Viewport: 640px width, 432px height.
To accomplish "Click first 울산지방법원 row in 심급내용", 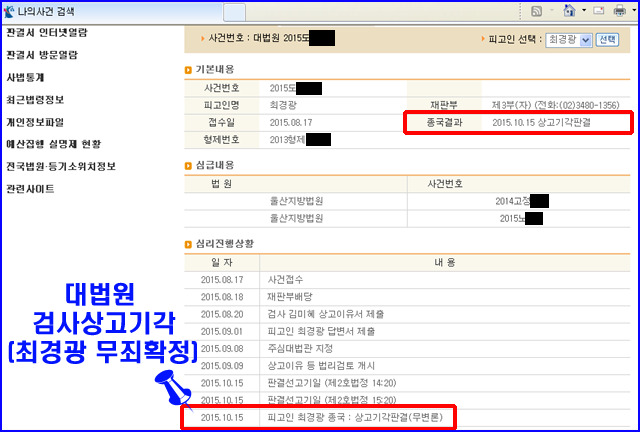I will (296, 201).
